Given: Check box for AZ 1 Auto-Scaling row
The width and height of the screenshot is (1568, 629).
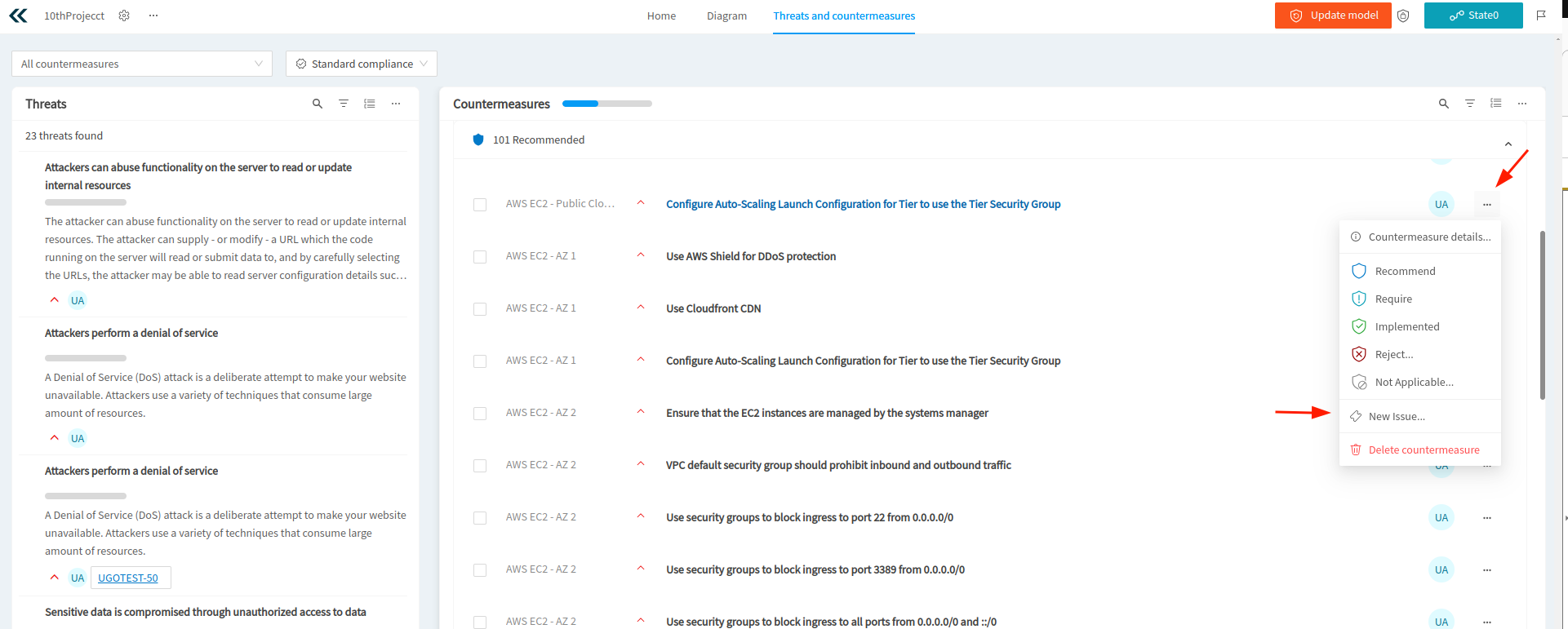Looking at the screenshot, I should 480,361.
